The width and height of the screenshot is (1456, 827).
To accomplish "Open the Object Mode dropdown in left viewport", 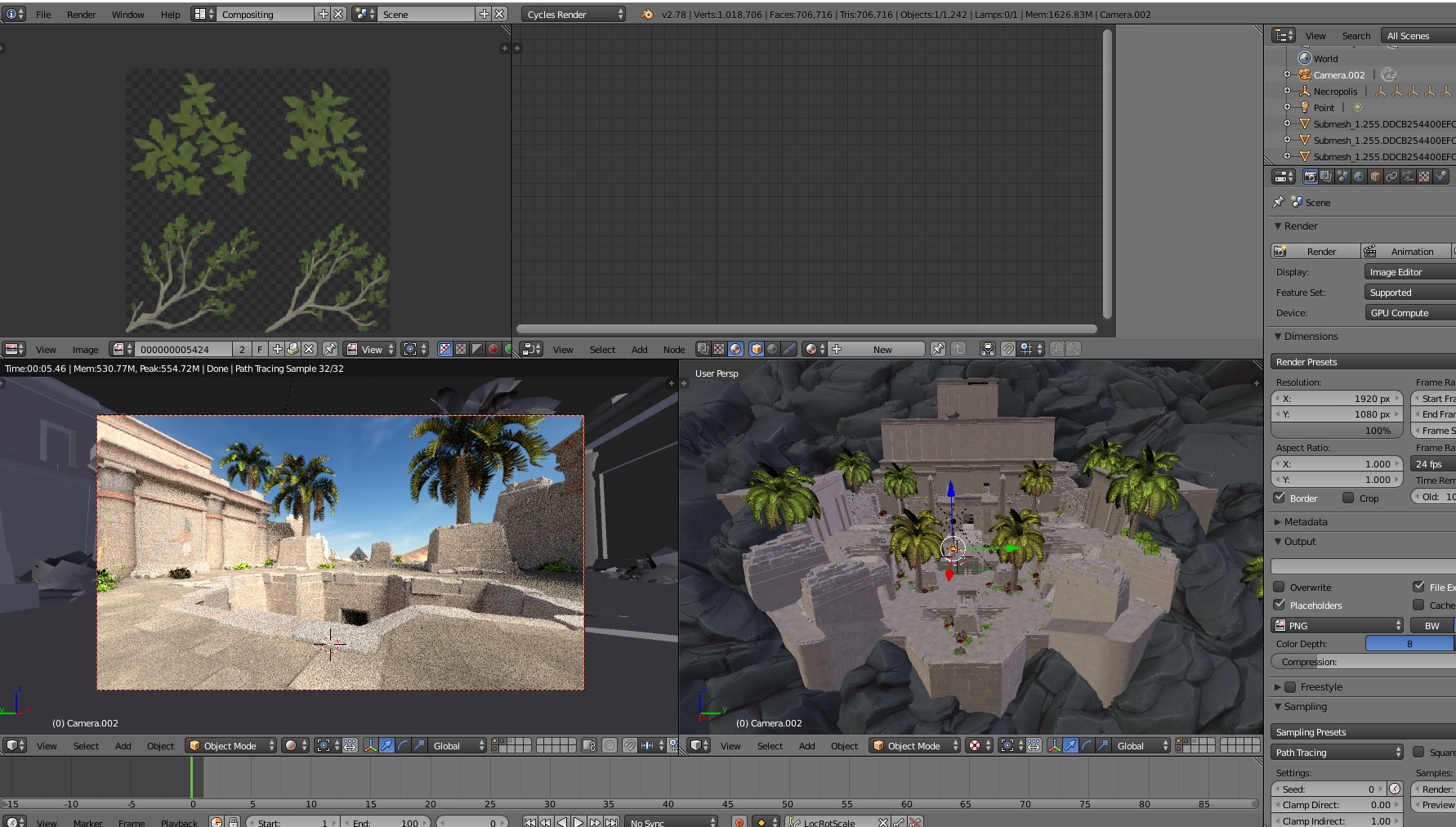I will (231, 745).
